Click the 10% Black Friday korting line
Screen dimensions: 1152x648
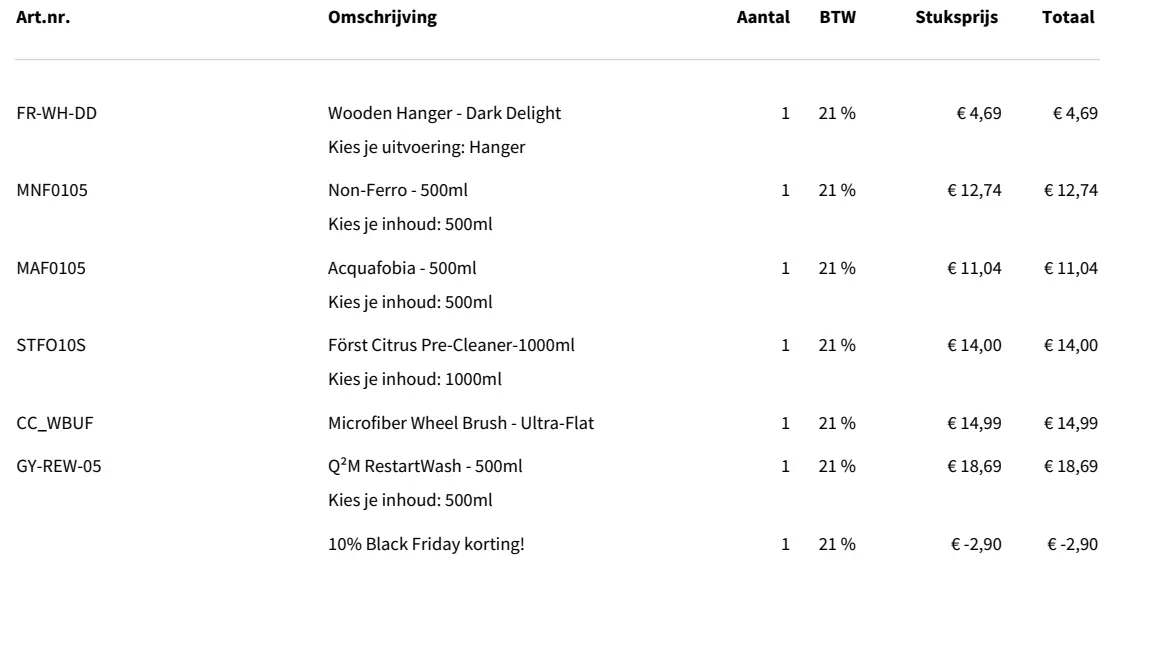pos(425,545)
